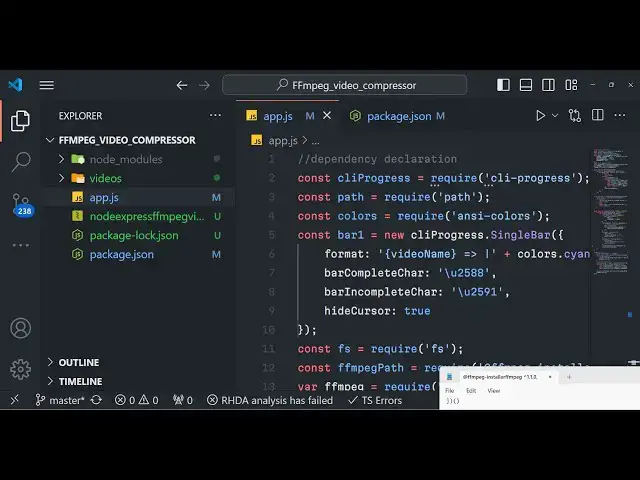
Task: Split the editor to the right
Action: click(x=598, y=115)
